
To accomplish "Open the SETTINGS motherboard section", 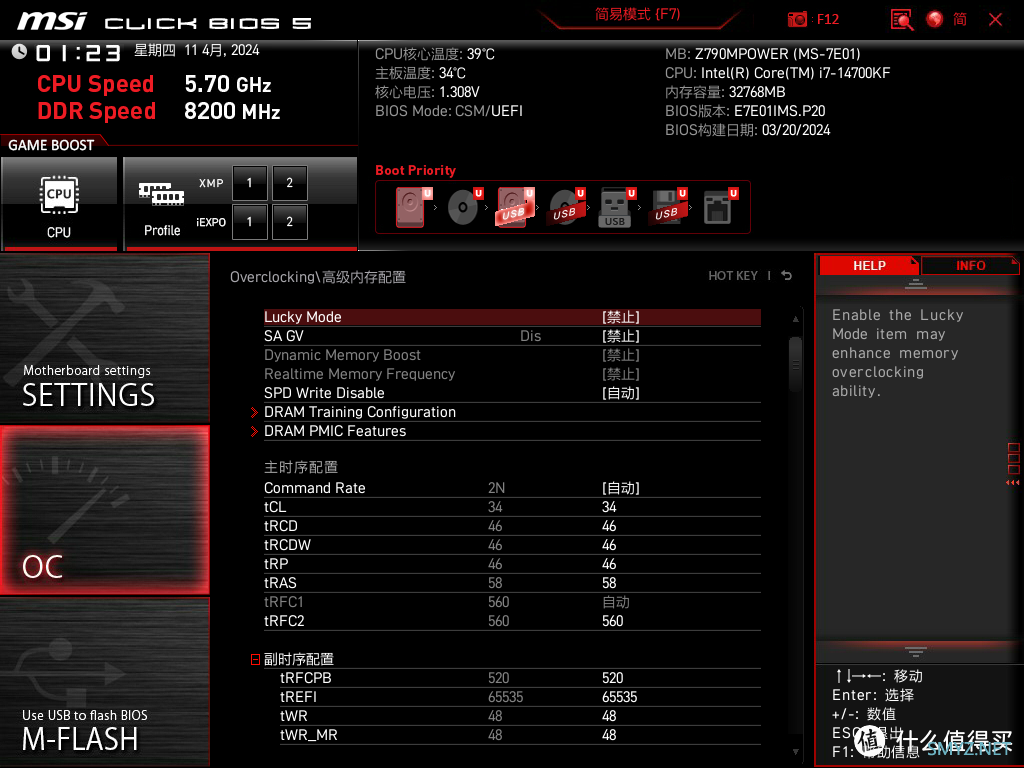I will pyautogui.click(x=104, y=338).
